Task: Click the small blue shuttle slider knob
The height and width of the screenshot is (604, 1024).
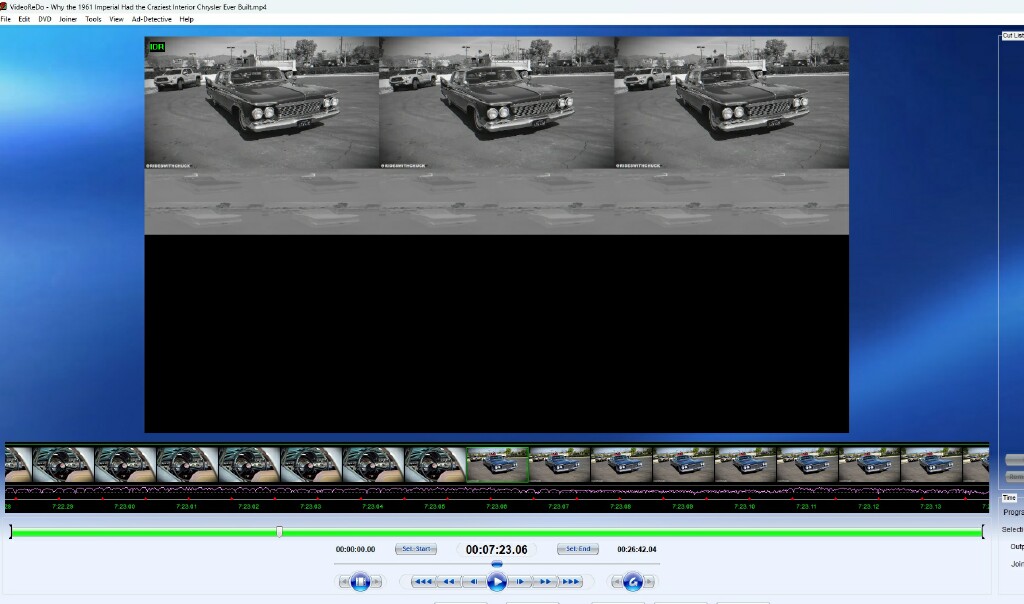Action: (x=497, y=565)
